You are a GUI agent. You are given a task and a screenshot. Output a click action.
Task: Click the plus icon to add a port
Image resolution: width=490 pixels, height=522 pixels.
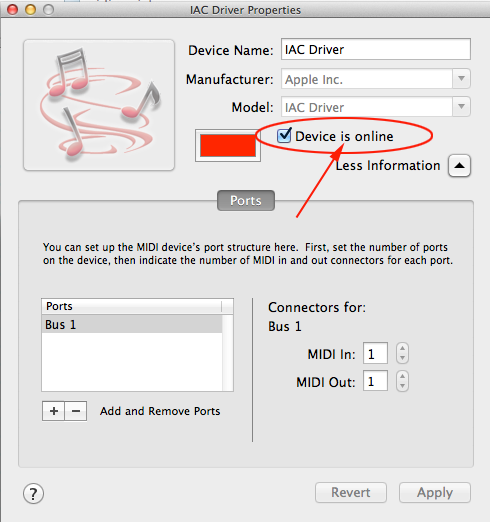click(54, 411)
